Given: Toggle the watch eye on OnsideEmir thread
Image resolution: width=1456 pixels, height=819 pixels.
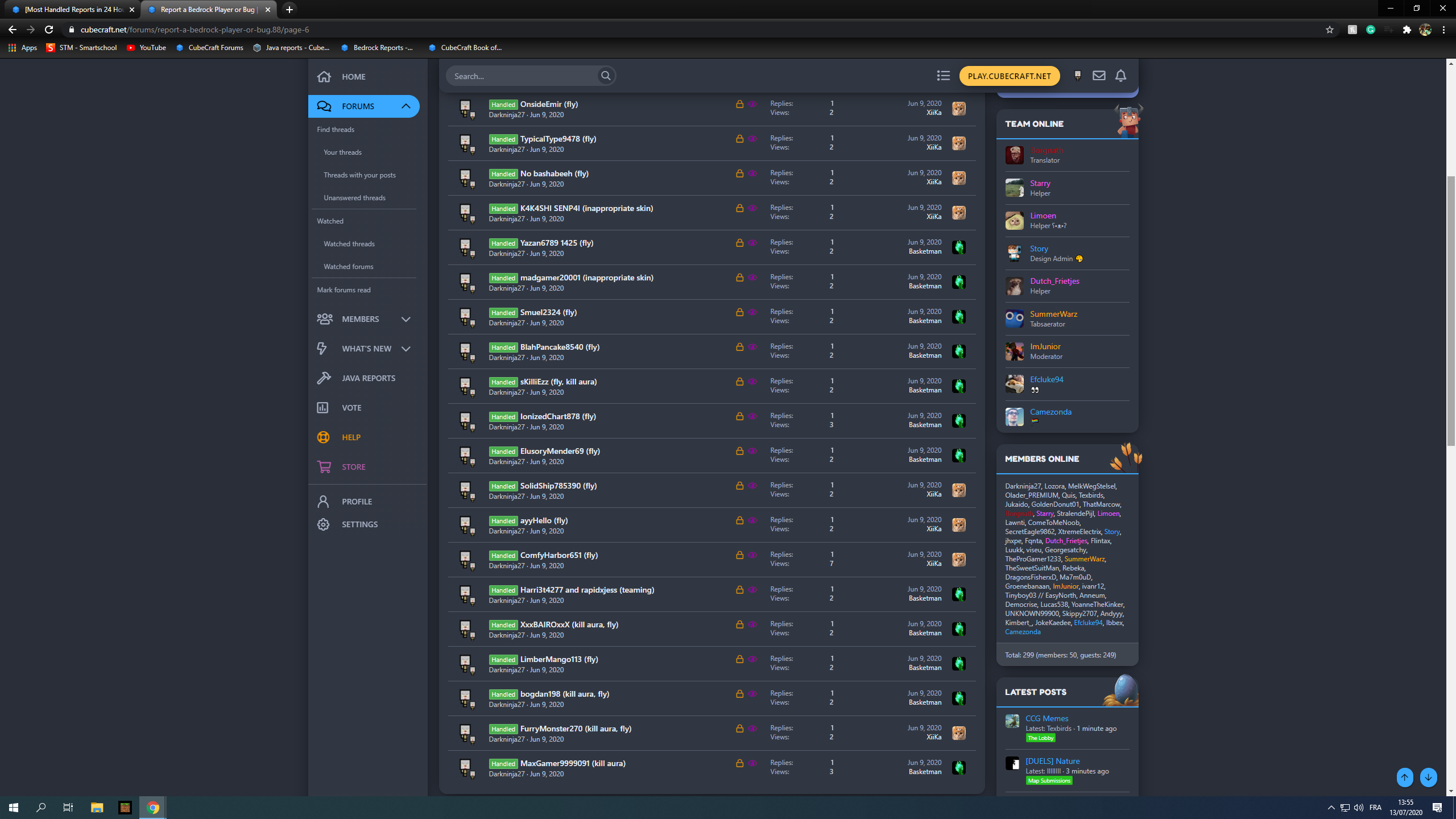Looking at the screenshot, I should pos(752,104).
